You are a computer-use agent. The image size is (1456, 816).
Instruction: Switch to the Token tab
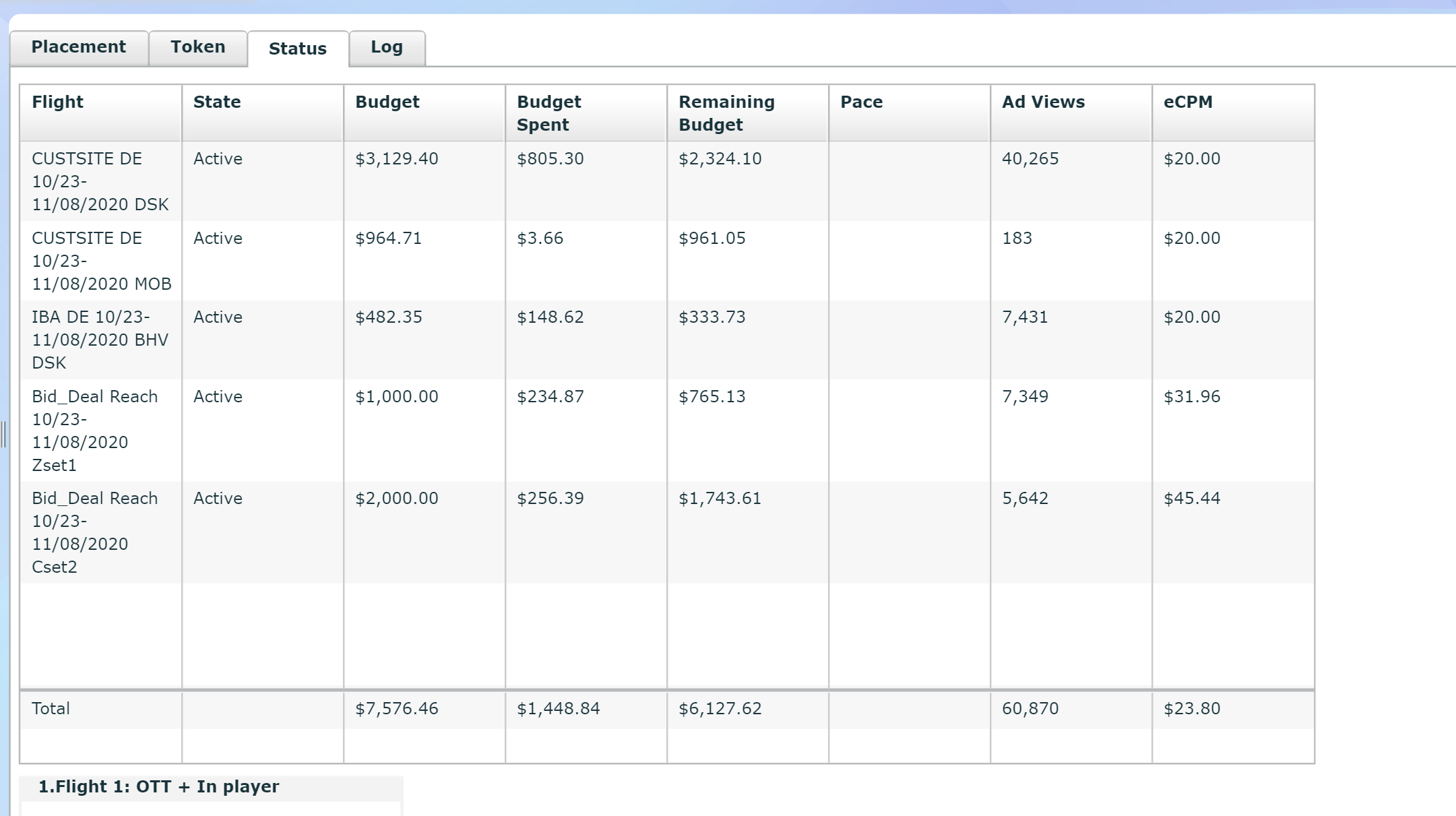[x=197, y=47]
